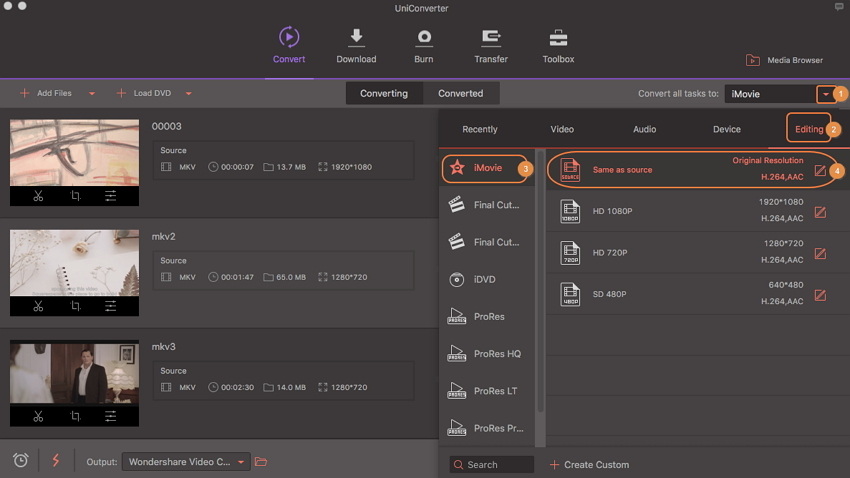Click the mkv2 video thumbnail
Screen dimensions: 850x478
pos(74,263)
